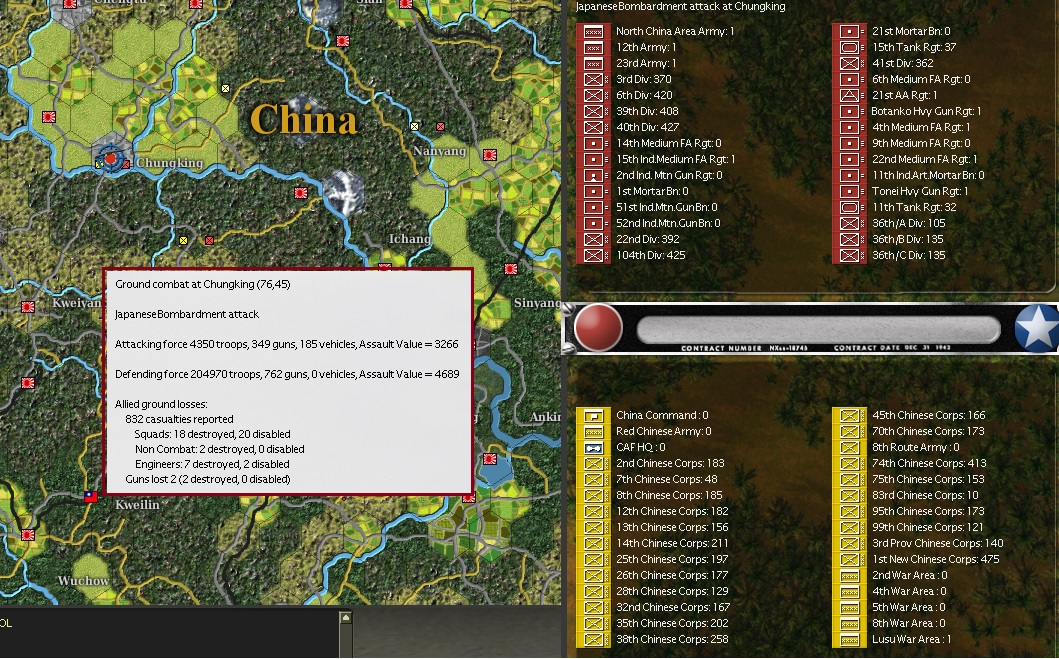Click the 45th Chinese Corps icon

tap(849, 415)
